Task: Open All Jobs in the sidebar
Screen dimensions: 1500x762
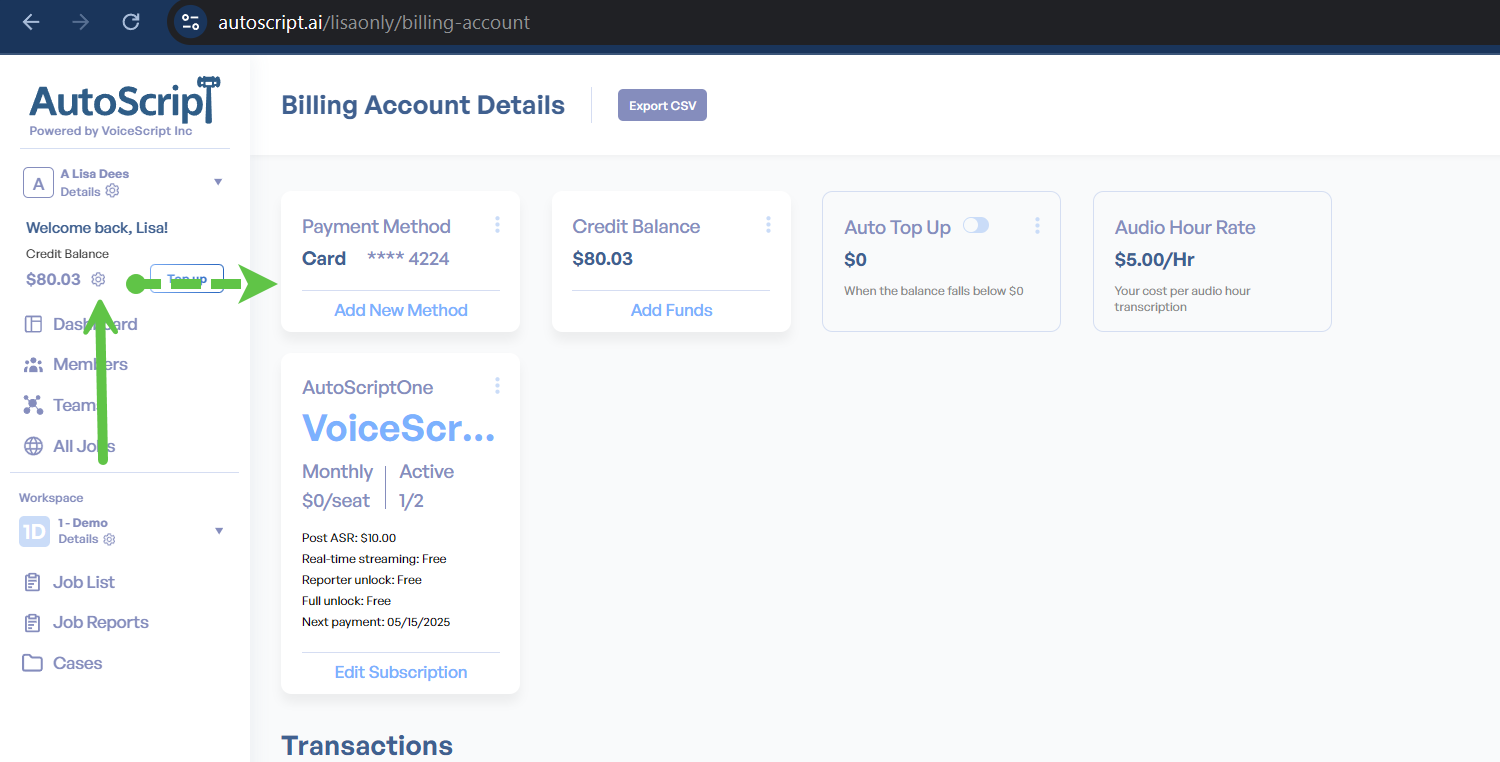Action: (84, 446)
